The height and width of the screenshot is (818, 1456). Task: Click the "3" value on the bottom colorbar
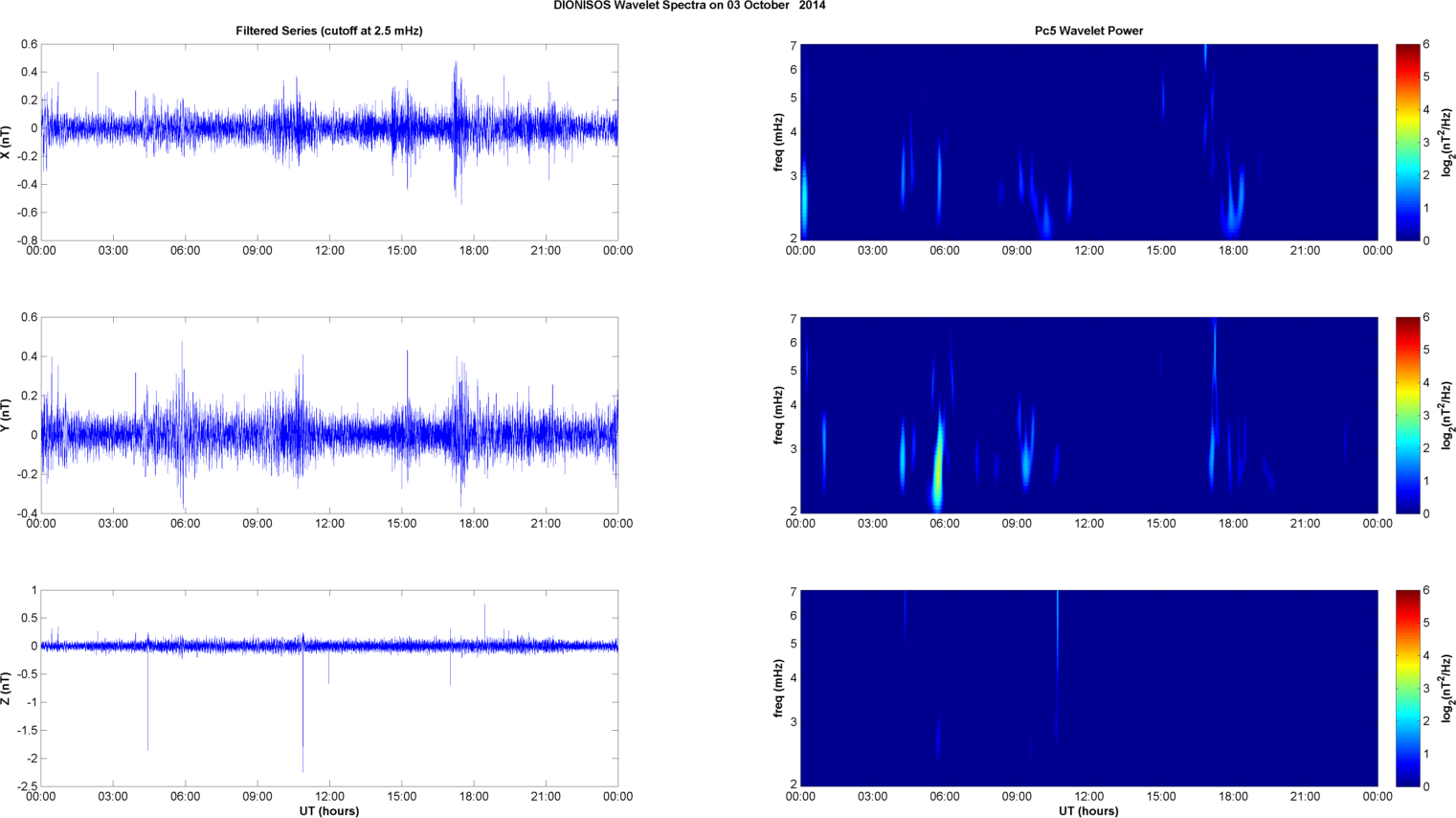pos(1426,689)
